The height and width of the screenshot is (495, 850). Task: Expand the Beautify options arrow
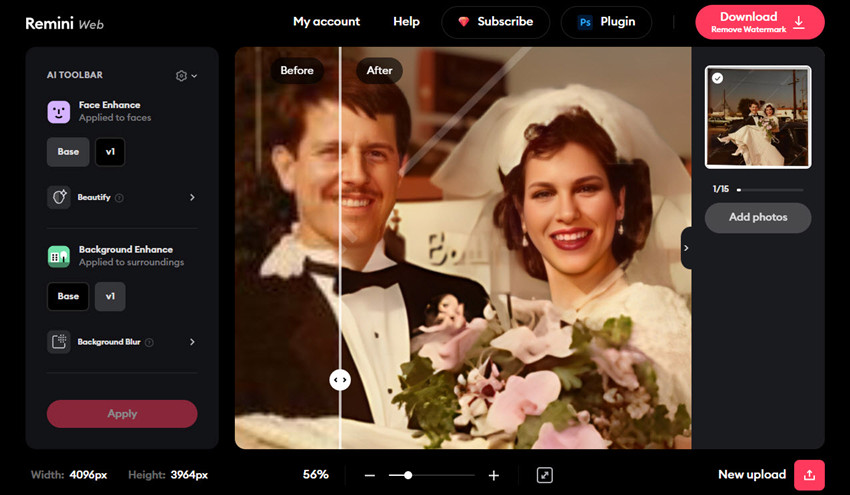click(192, 198)
